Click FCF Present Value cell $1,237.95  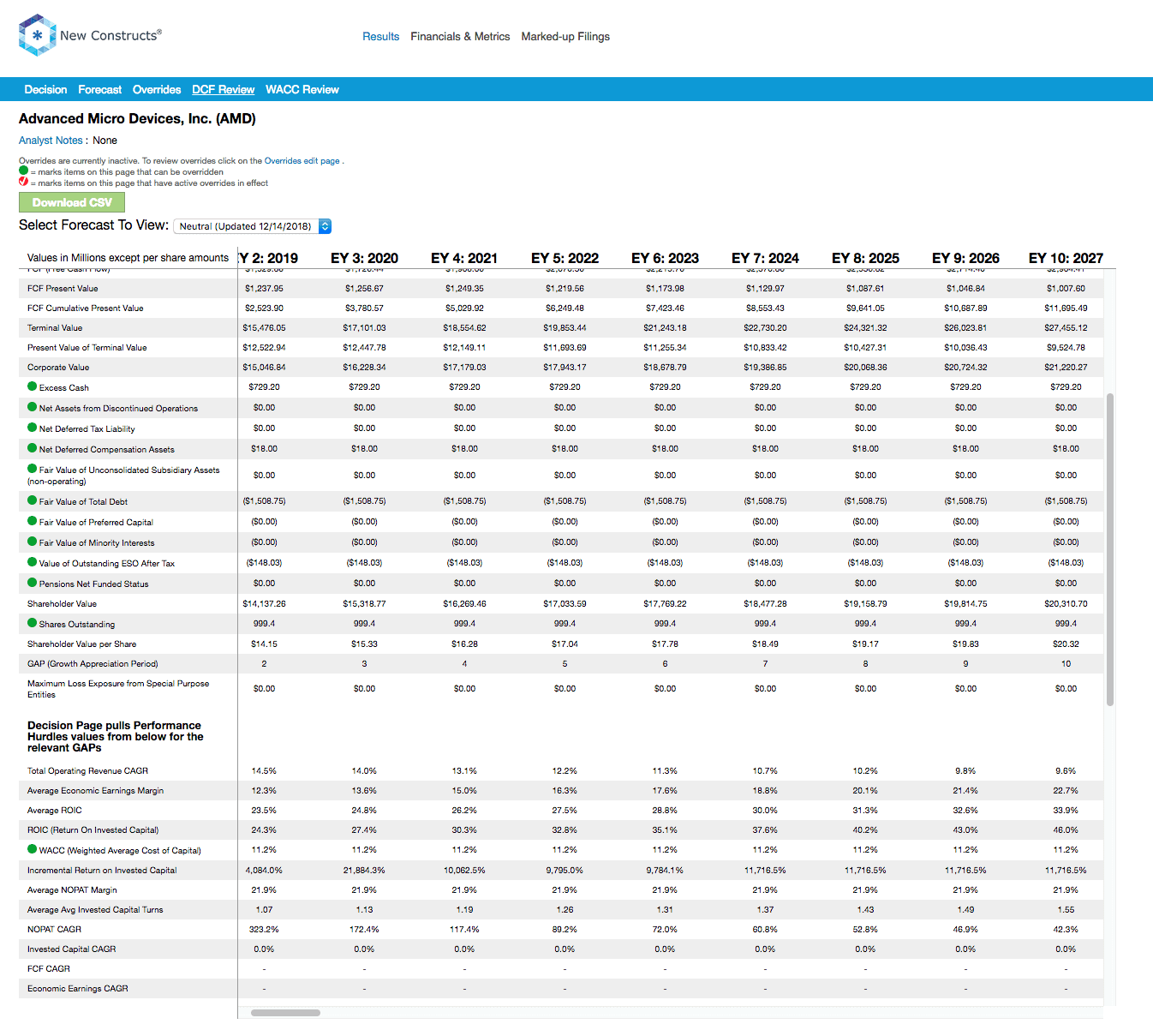tap(264, 289)
